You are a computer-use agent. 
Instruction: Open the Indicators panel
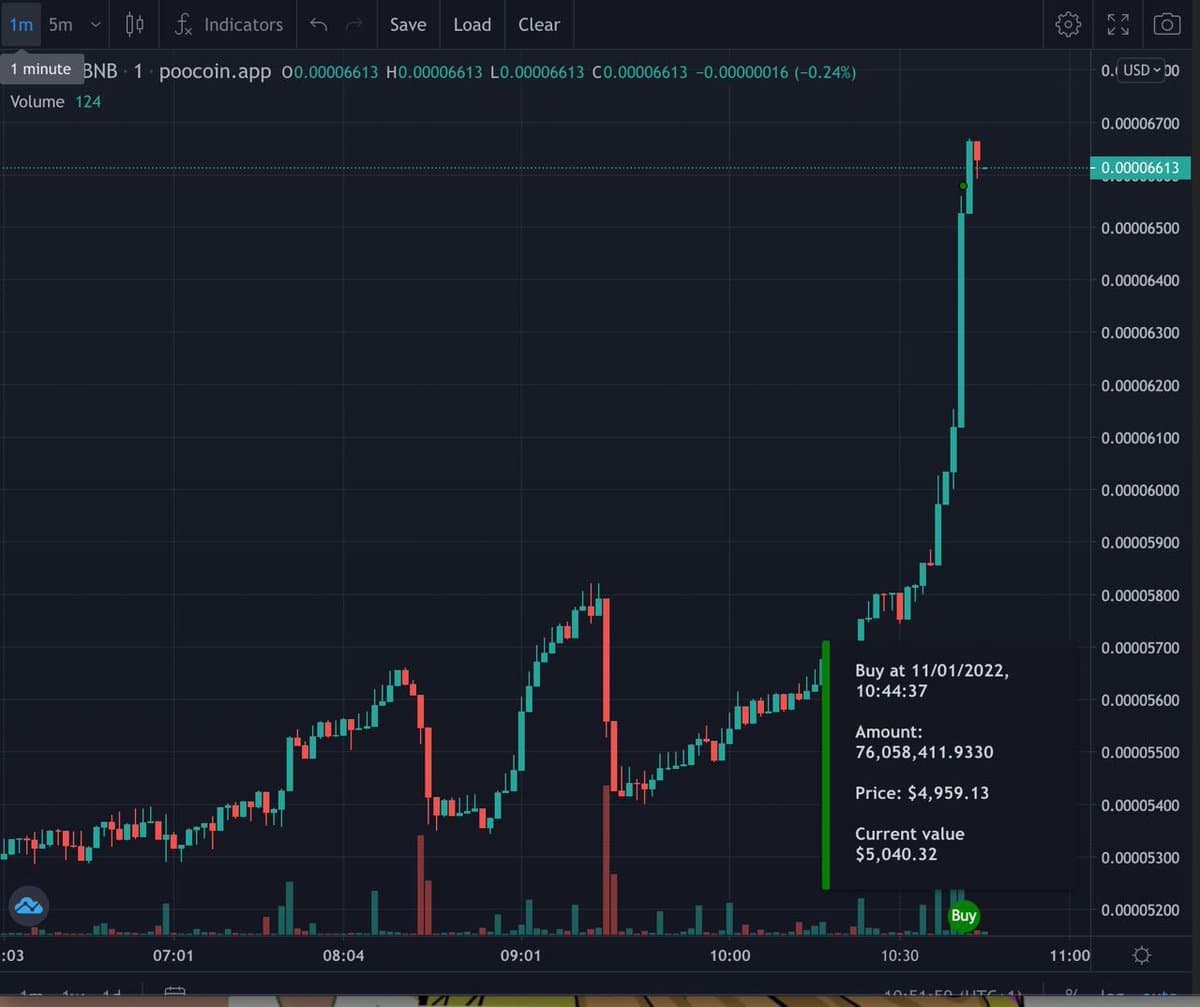click(228, 24)
